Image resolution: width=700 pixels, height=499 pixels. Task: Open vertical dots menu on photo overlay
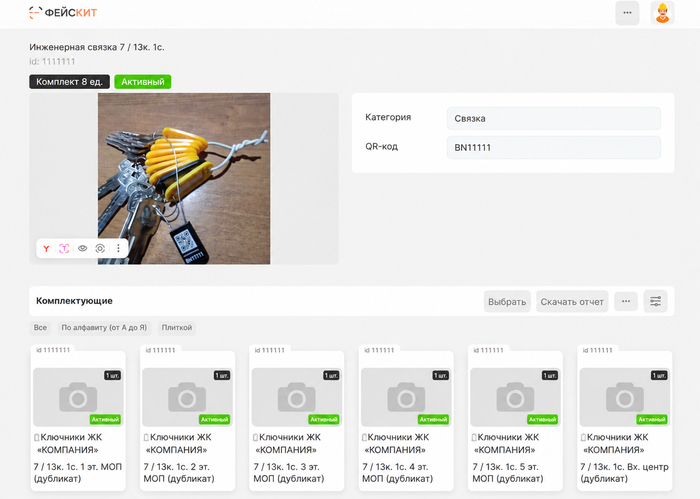pyautogui.click(x=118, y=249)
